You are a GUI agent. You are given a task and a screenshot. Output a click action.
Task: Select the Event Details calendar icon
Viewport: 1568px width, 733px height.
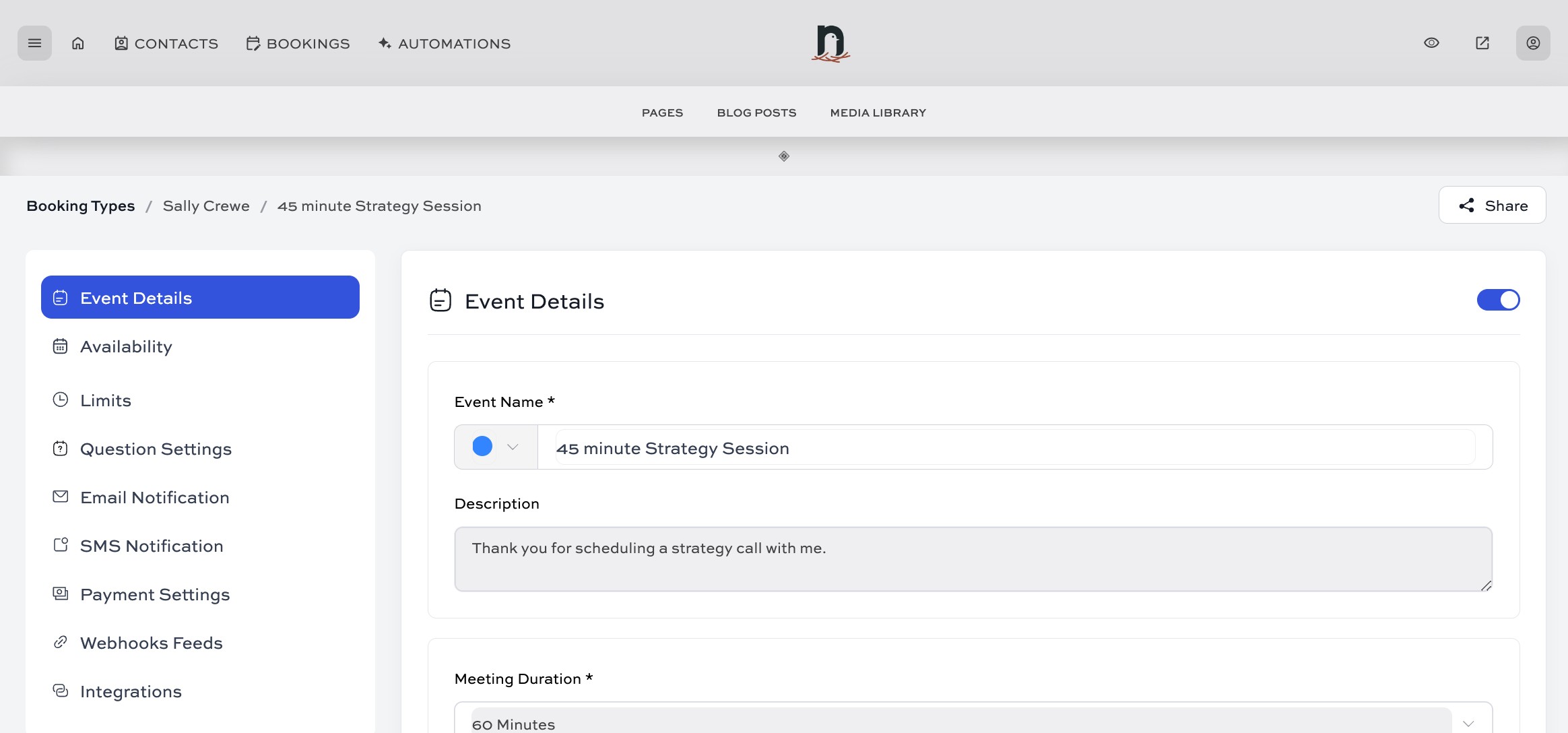(x=61, y=296)
